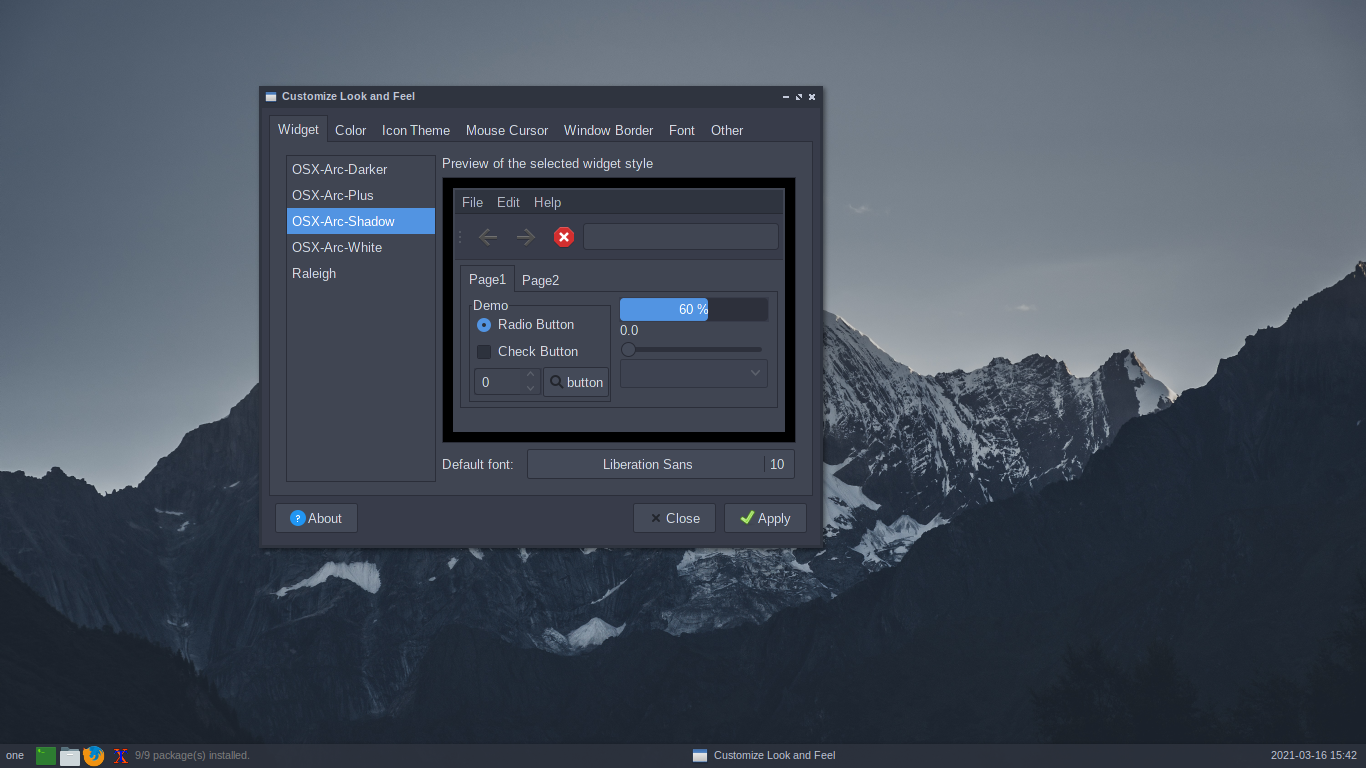Open the Edit menu in preview
This screenshot has width=1366, height=768.
(x=509, y=202)
